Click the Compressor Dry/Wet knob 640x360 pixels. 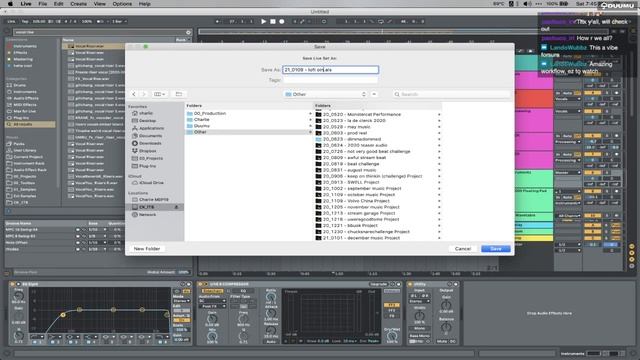pos(392,336)
